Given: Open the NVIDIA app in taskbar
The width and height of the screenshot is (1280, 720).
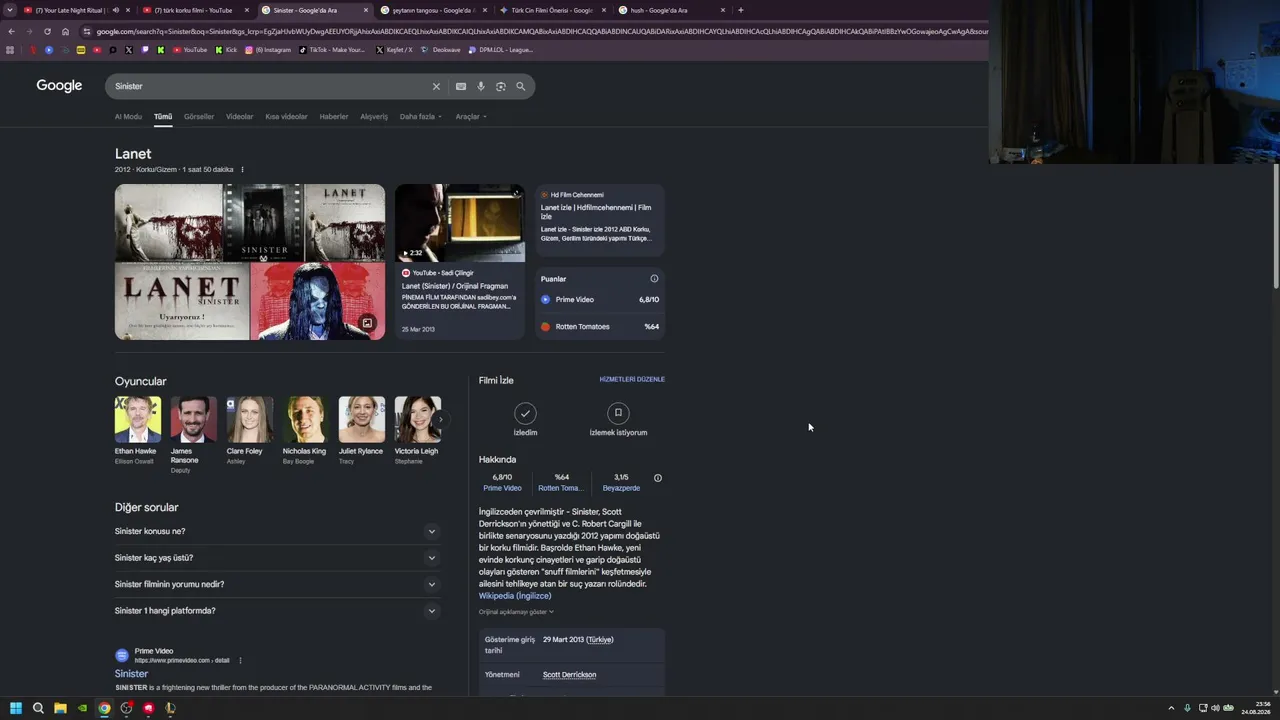Looking at the screenshot, I should (x=82, y=708).
